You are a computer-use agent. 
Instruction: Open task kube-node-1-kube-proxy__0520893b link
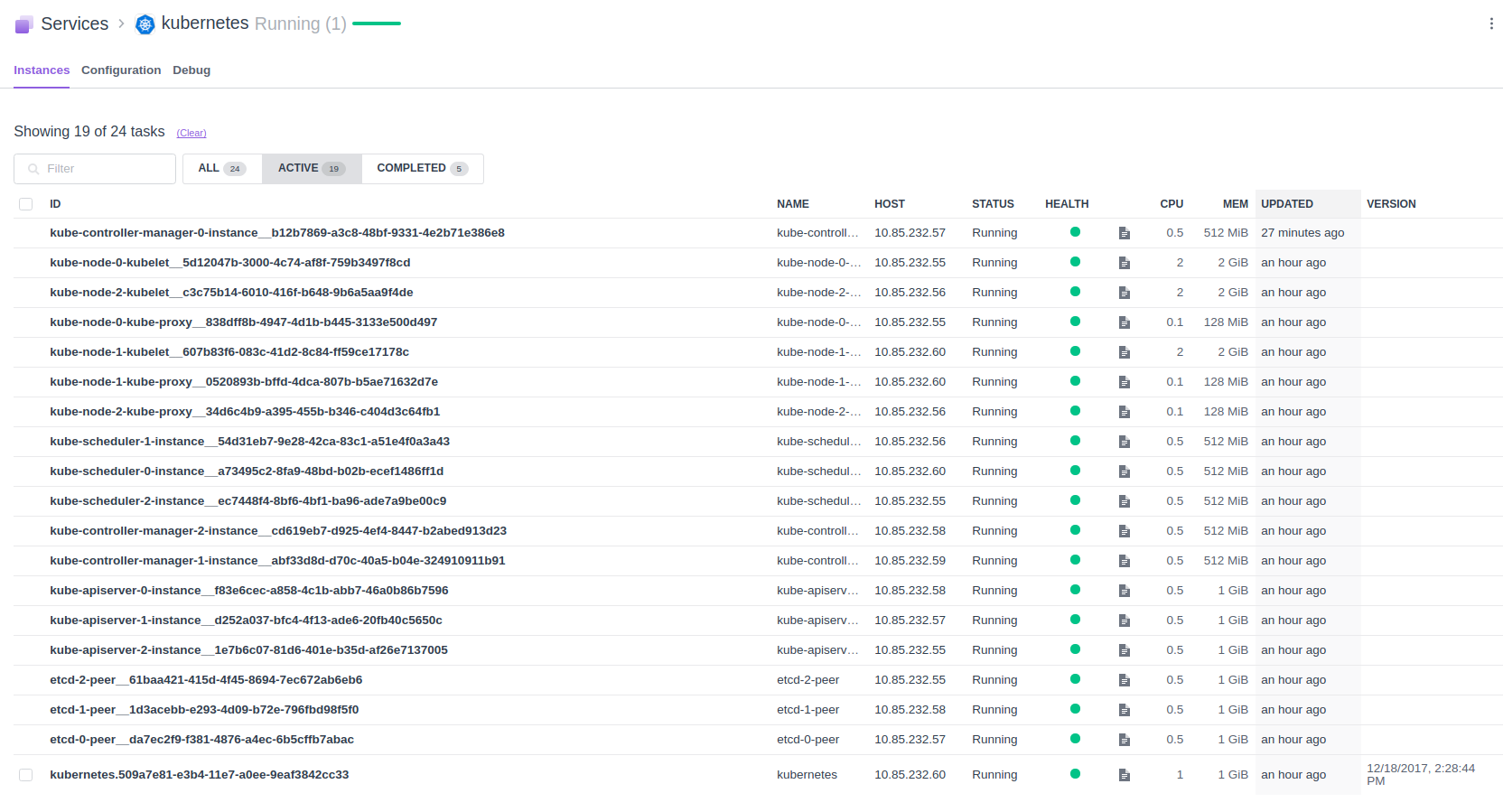(244, 382)
